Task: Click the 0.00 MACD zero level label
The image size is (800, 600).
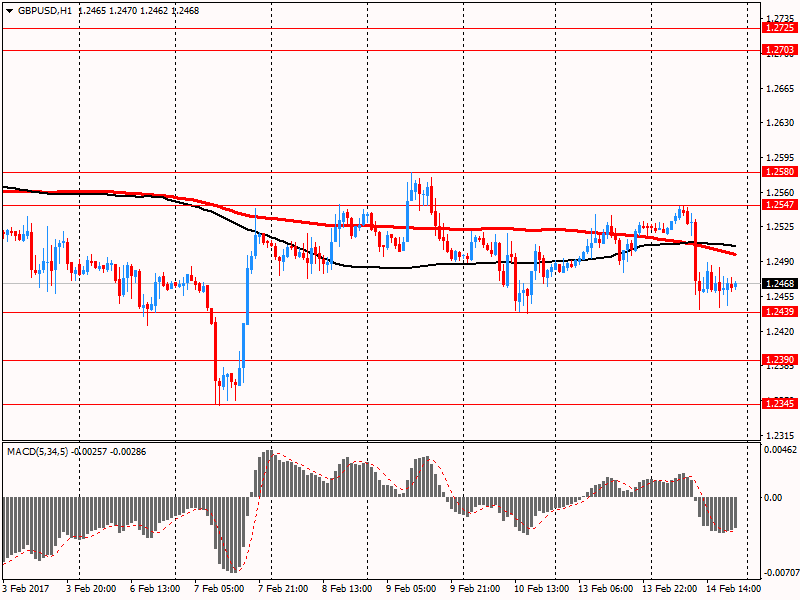Action: [773, 497]
